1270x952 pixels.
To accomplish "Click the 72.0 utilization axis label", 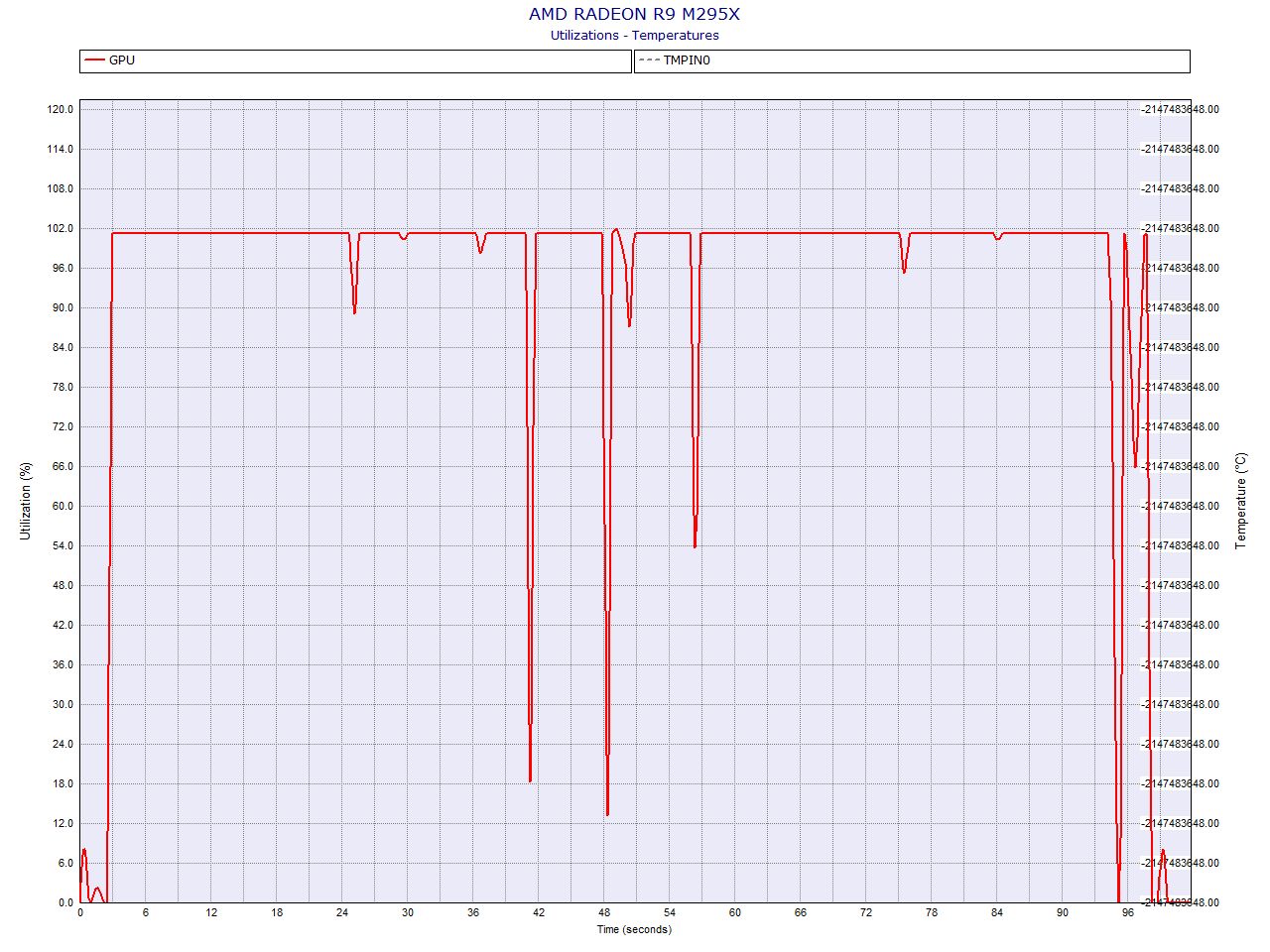I will coord(63,426).
